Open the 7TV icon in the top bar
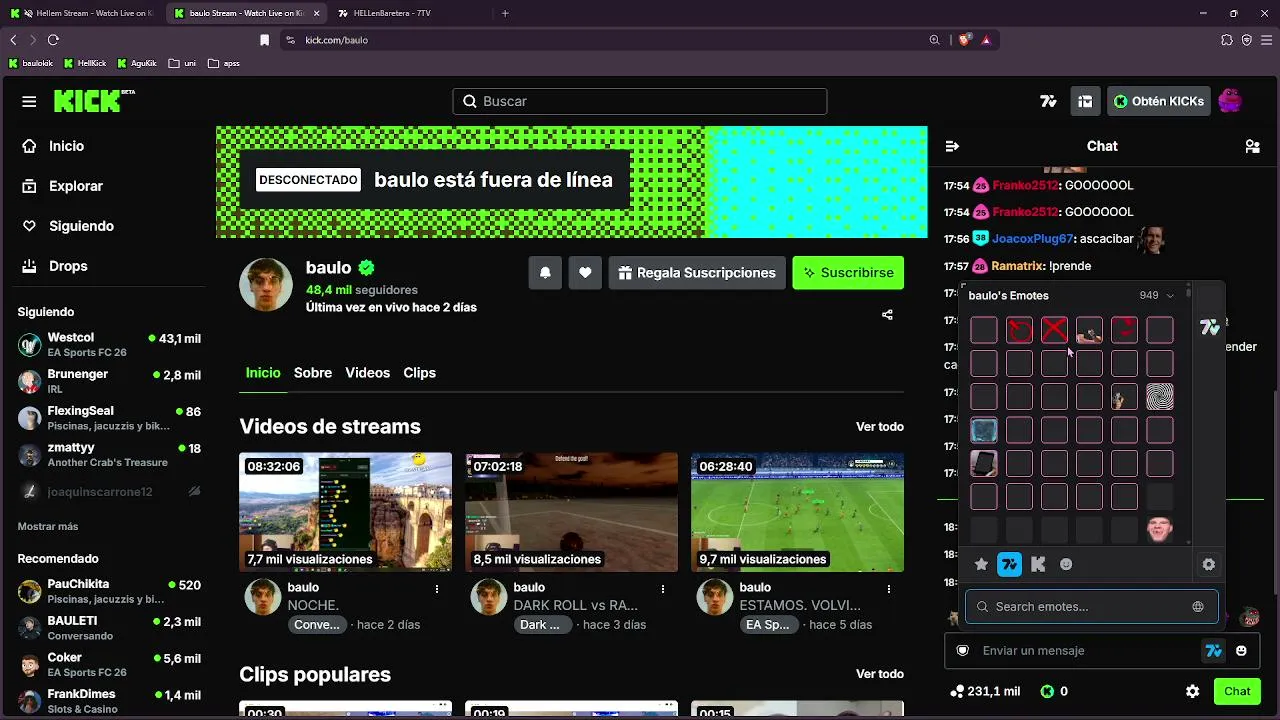Screen dimensions: 1280x720 click(x=1048, y=101)
